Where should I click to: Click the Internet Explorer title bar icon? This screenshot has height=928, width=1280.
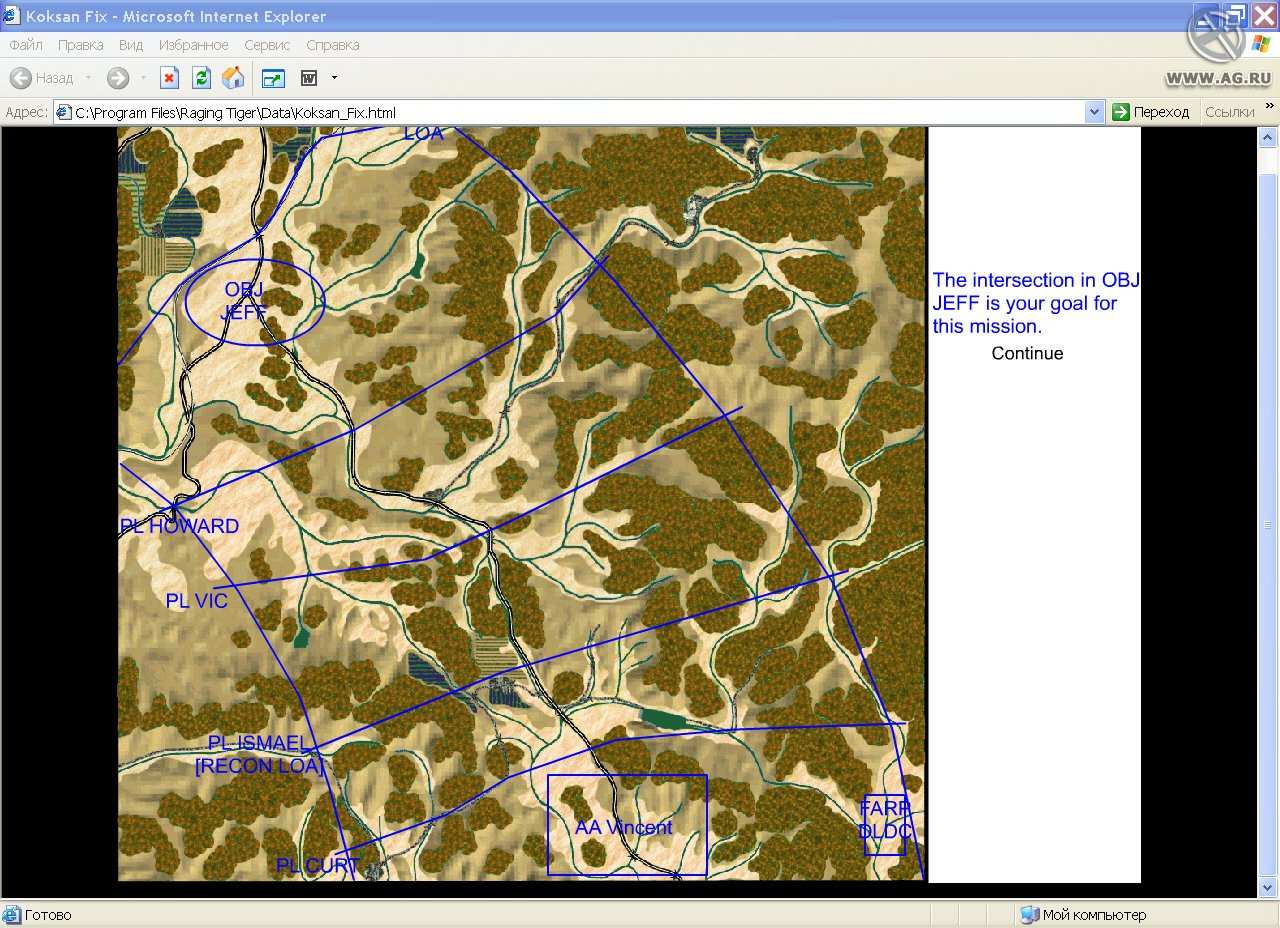pyautogui.click(x=12, y=16)
